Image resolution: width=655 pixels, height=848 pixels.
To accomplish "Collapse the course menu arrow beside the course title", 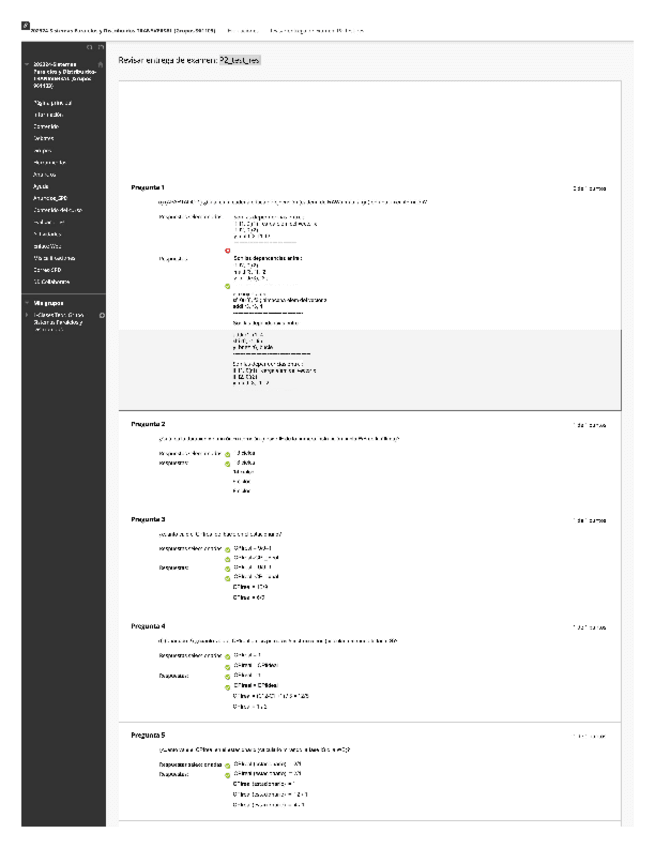I will point(27,64).
